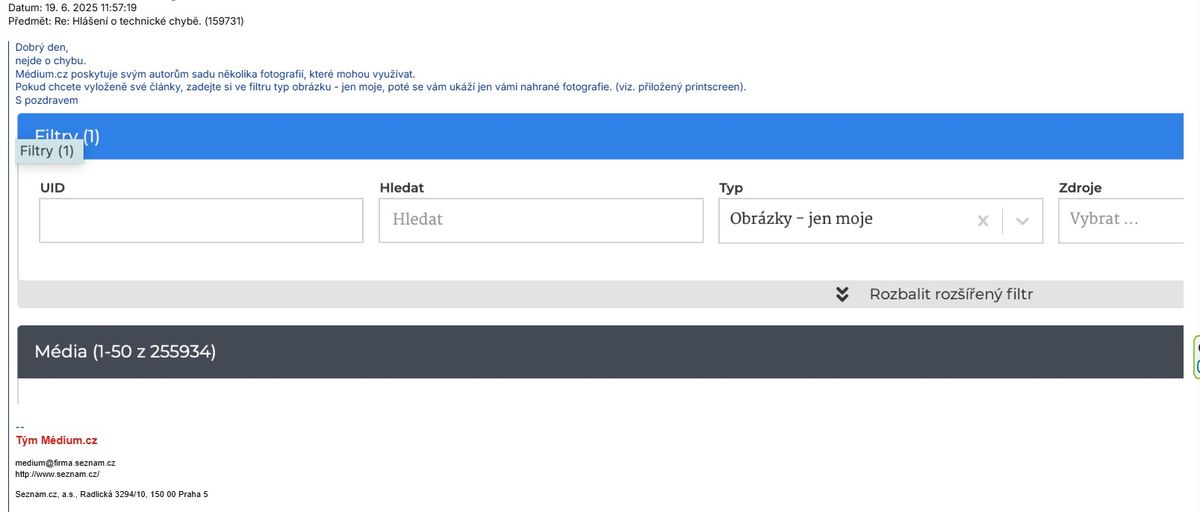Click the 'Obrázky – jen moje' selected value
The width and height of the screenshot is (1200, 512).
point(801,219)
